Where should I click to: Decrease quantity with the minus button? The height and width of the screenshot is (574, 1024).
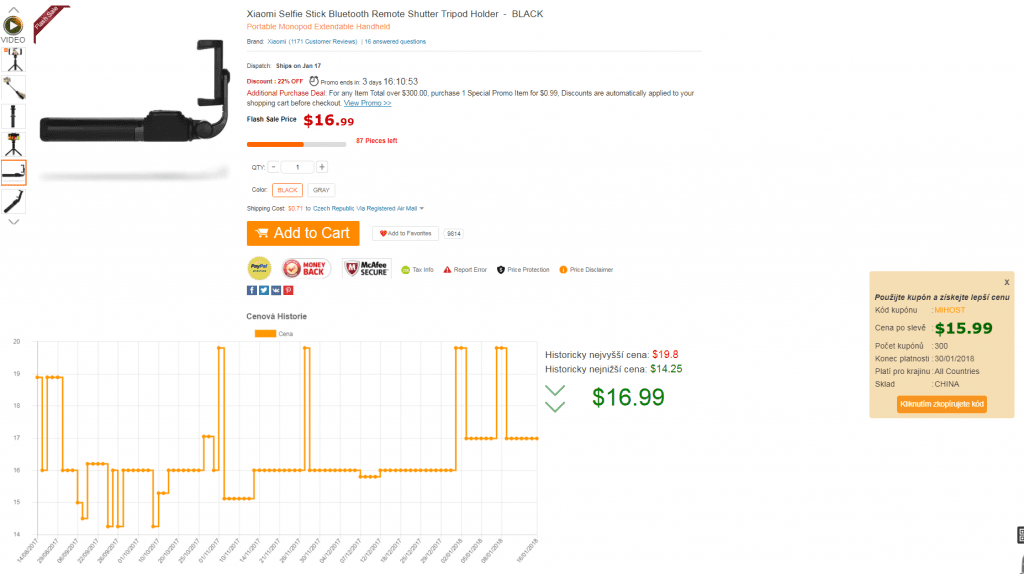(274, 167)
